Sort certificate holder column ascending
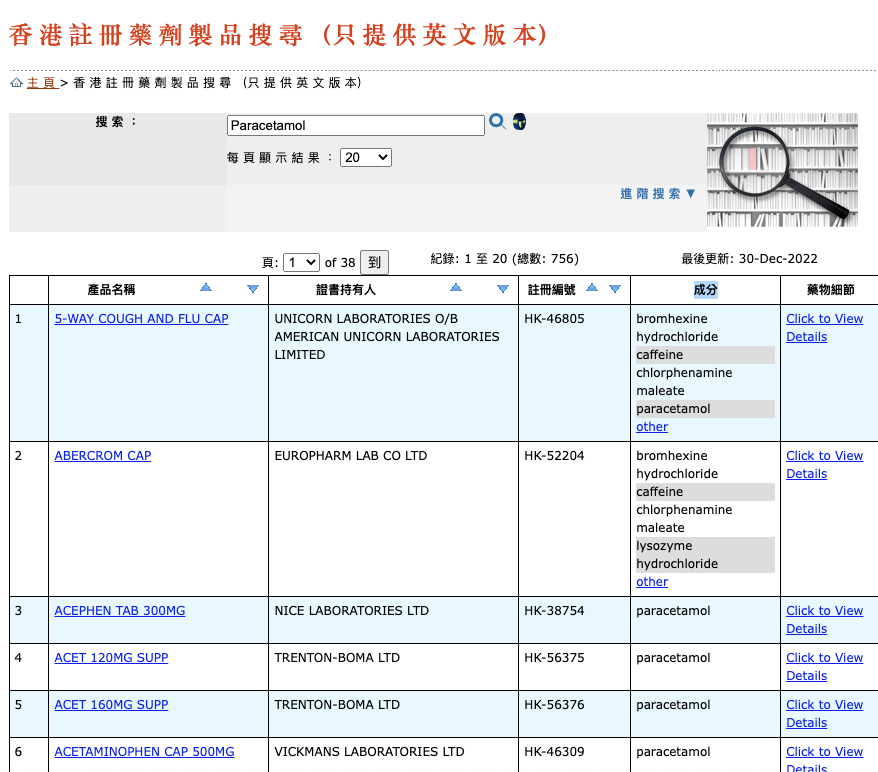This screenshot has width=878, height=772. click(456, 288)
